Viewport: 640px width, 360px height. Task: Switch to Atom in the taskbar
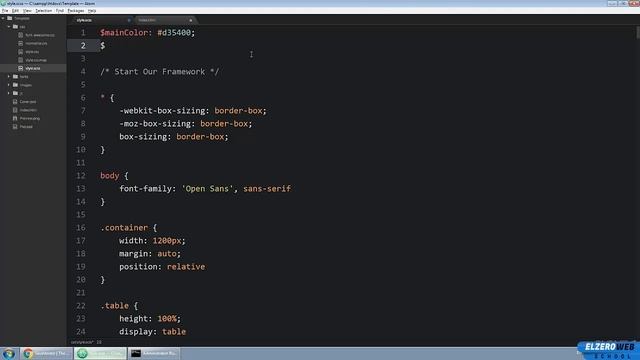point(100,353)
